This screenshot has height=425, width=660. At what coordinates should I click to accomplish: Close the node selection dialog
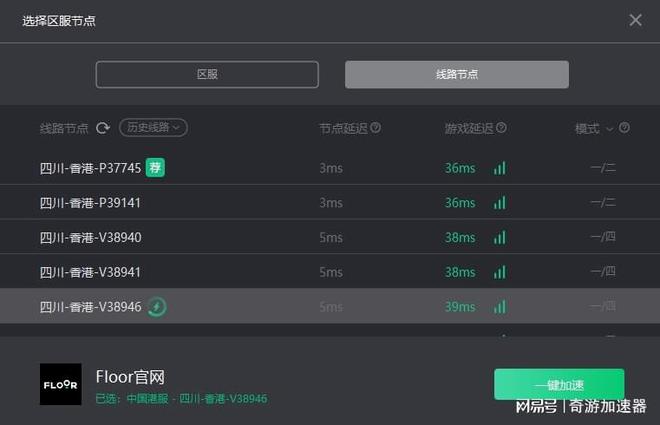(636, 20)
